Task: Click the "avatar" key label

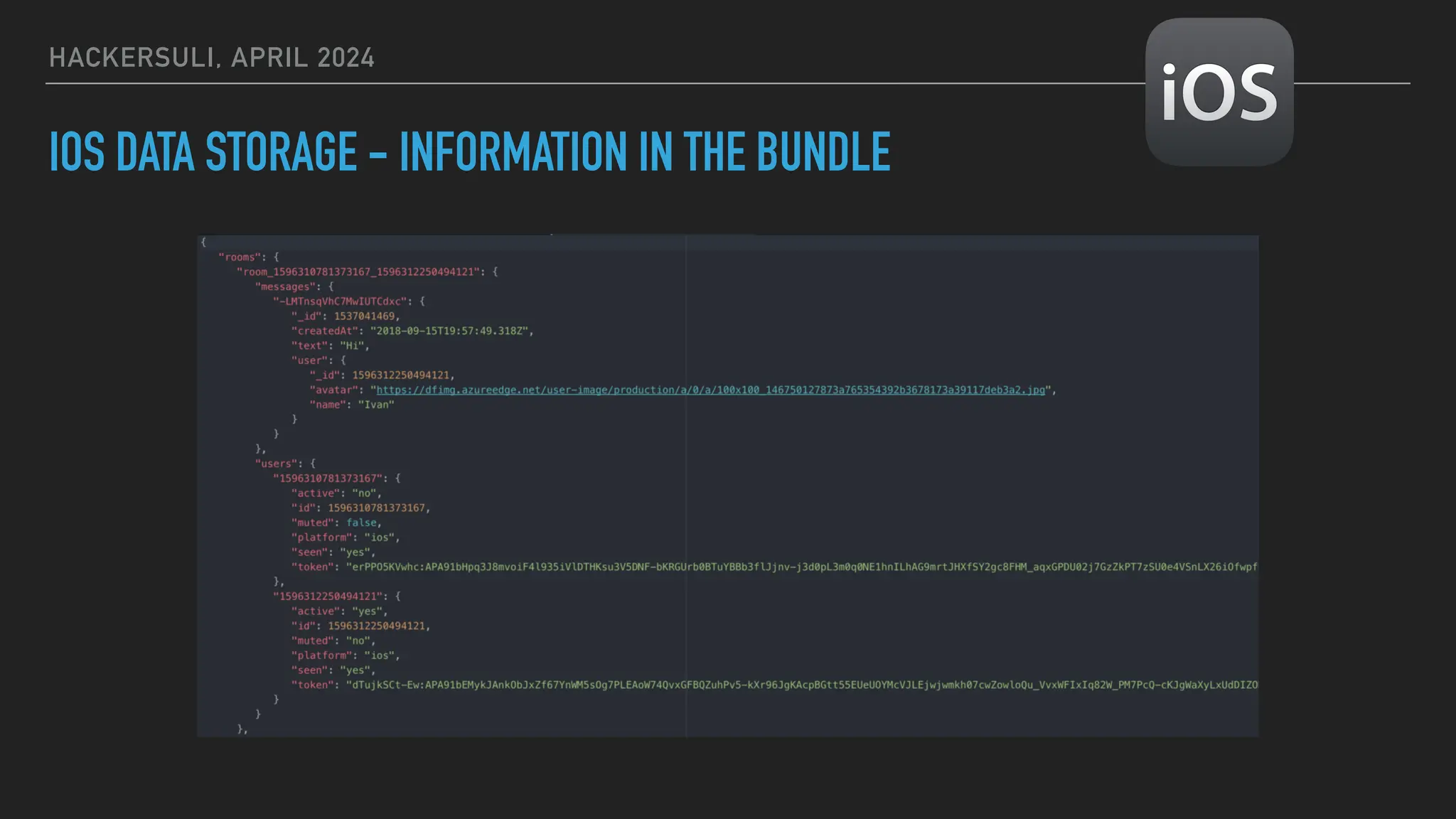Action: click(x=333, y=390)
